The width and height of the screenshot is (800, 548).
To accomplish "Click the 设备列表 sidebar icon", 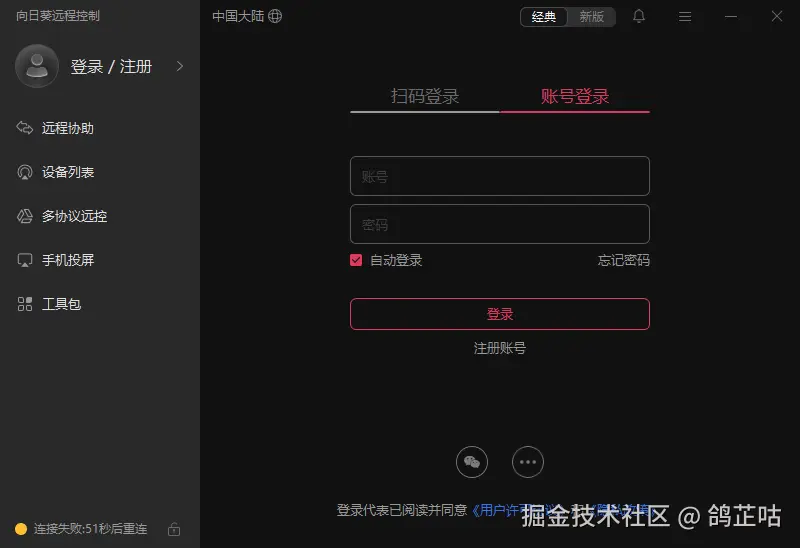I will tap(24, 172).
